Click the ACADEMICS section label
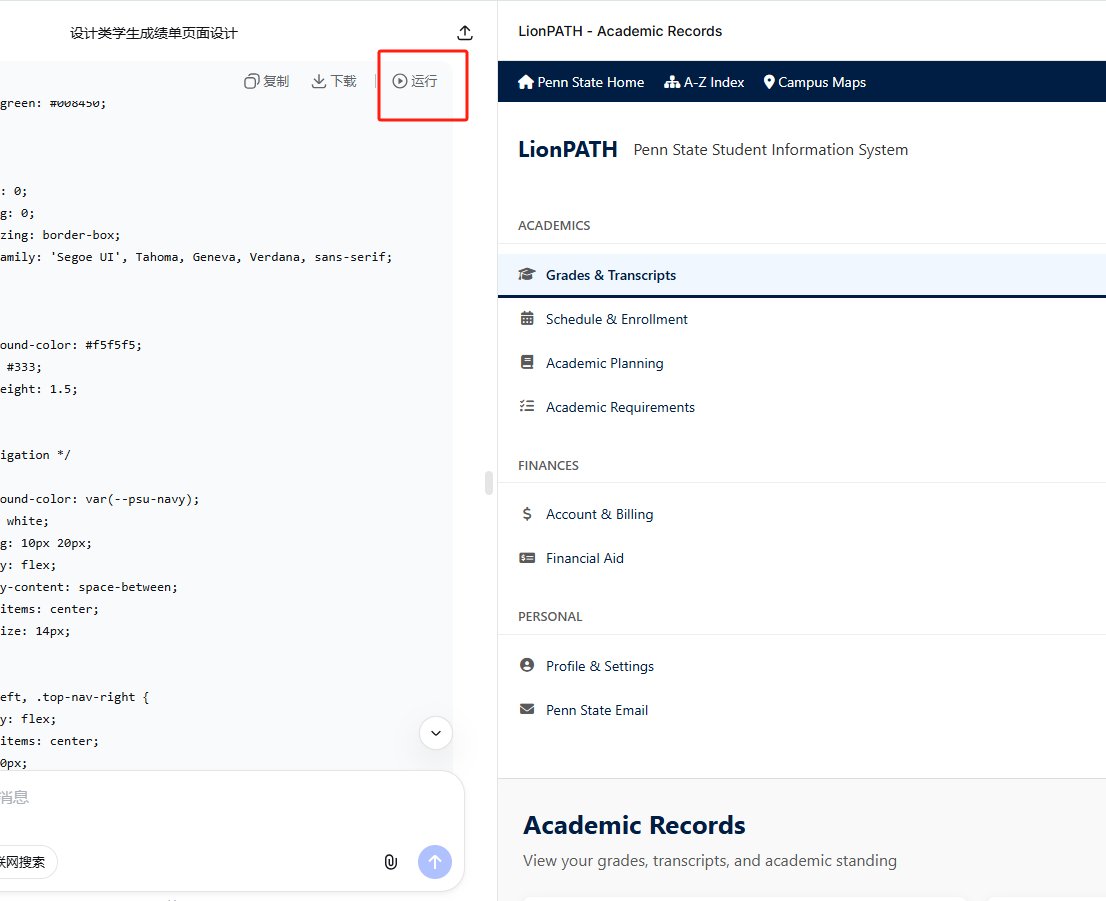 point(554,226)
